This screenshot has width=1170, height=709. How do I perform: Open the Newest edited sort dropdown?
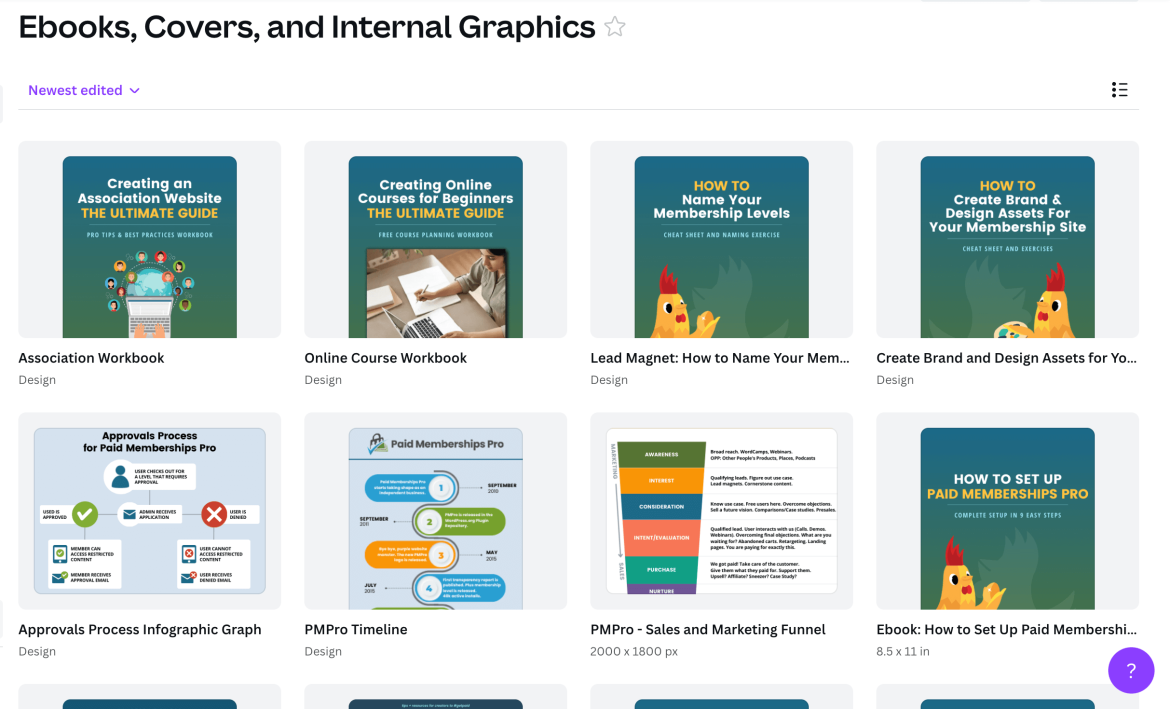tap(82, 89)
